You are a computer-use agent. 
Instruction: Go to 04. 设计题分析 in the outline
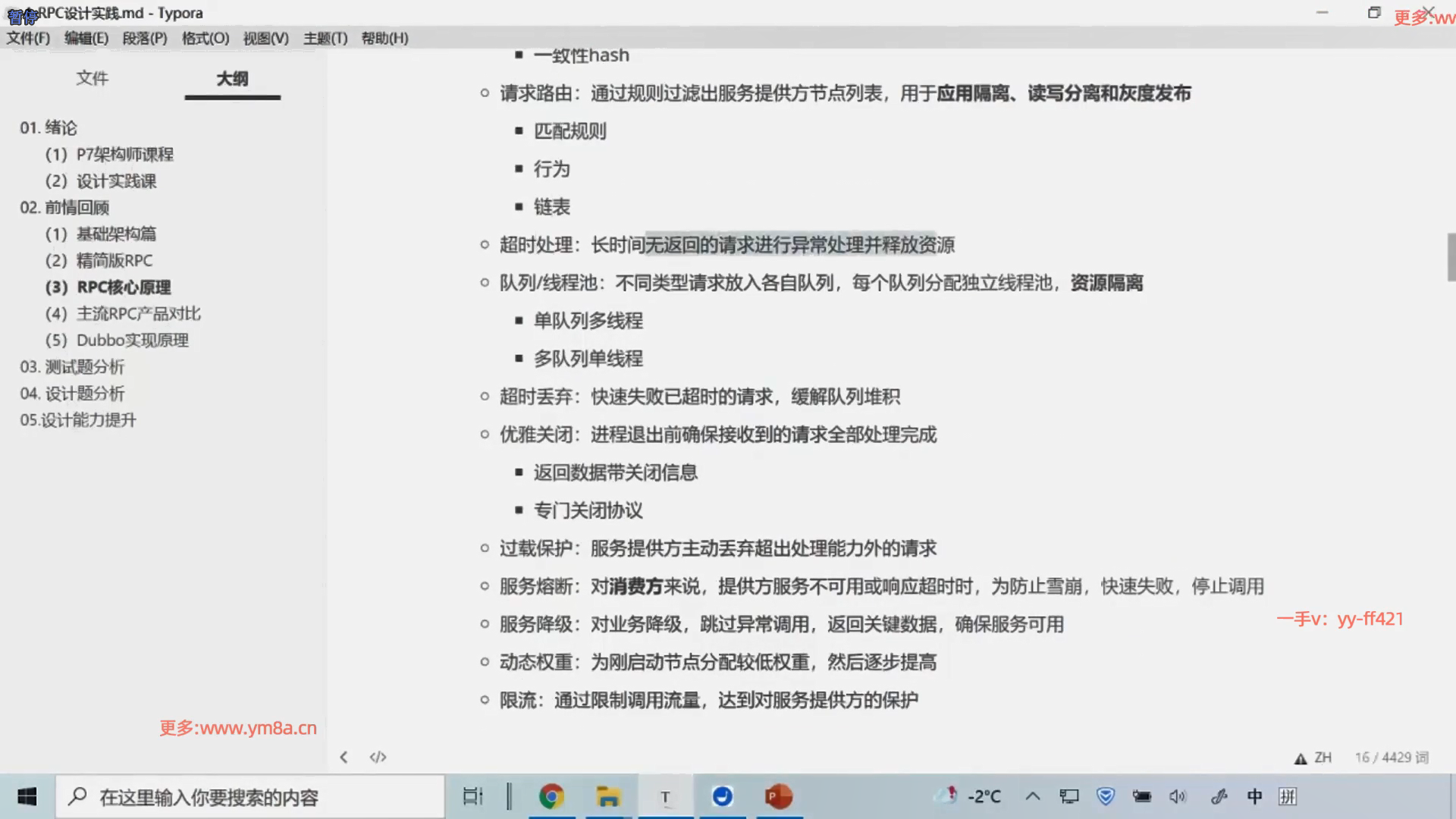click(x=72, y=394)
